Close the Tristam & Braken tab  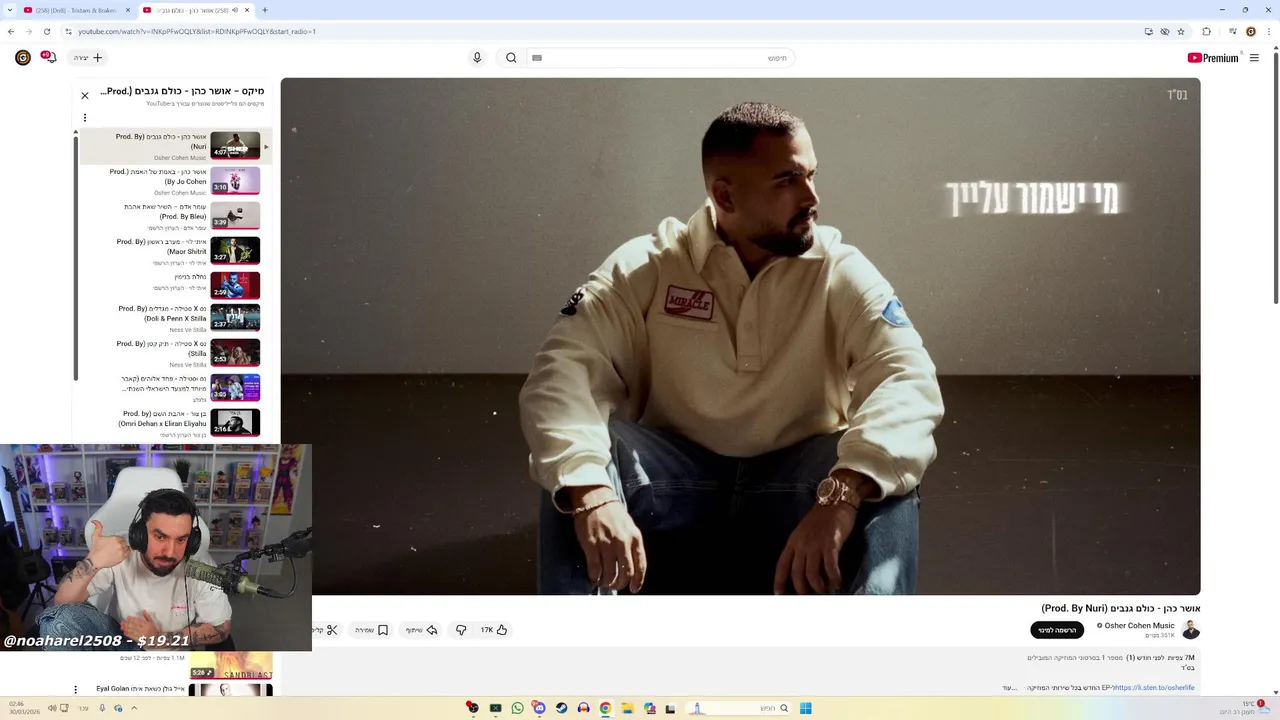pyautogui.click(x=128, y=10)
